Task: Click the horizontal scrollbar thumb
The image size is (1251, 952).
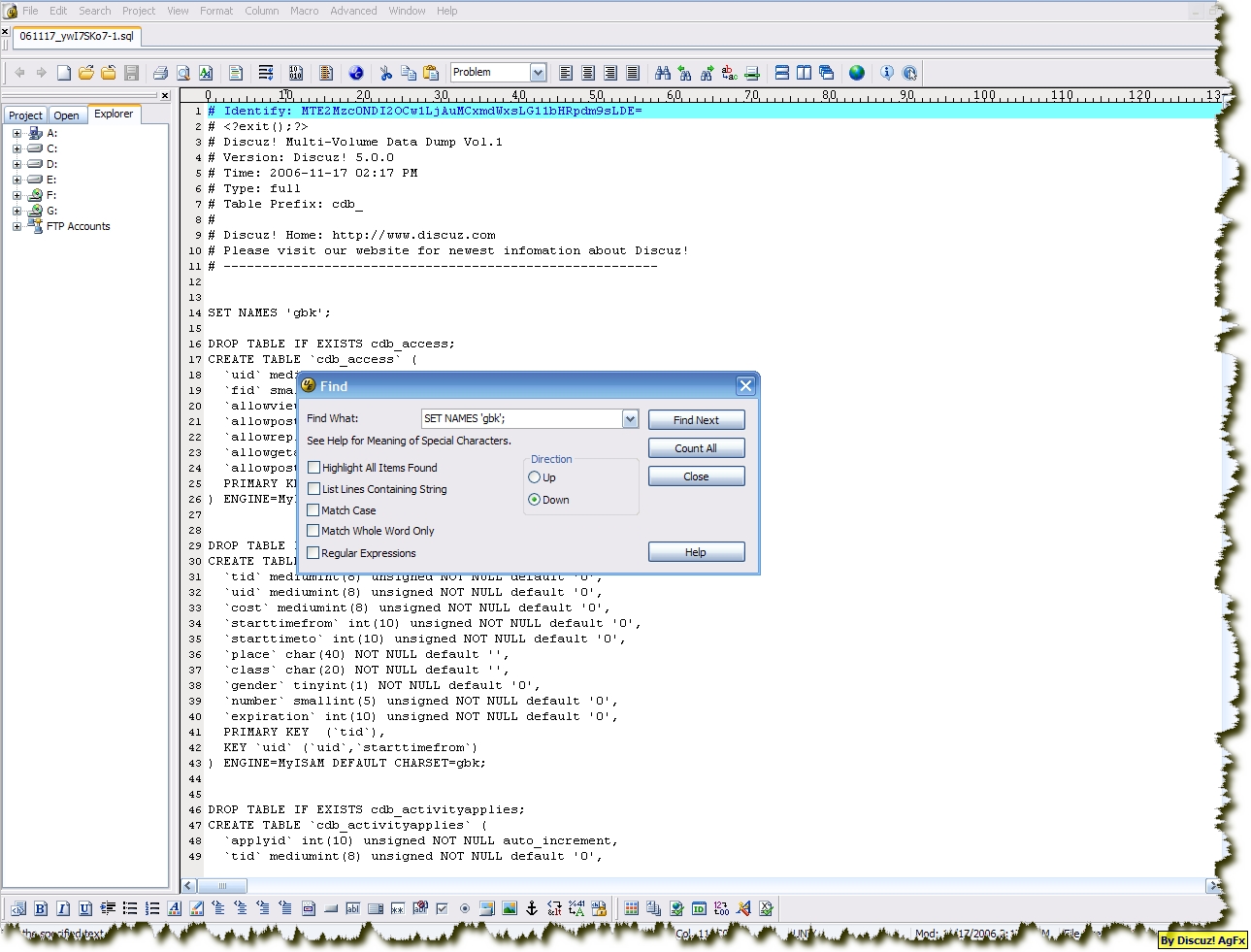Action: pos(222,886)
